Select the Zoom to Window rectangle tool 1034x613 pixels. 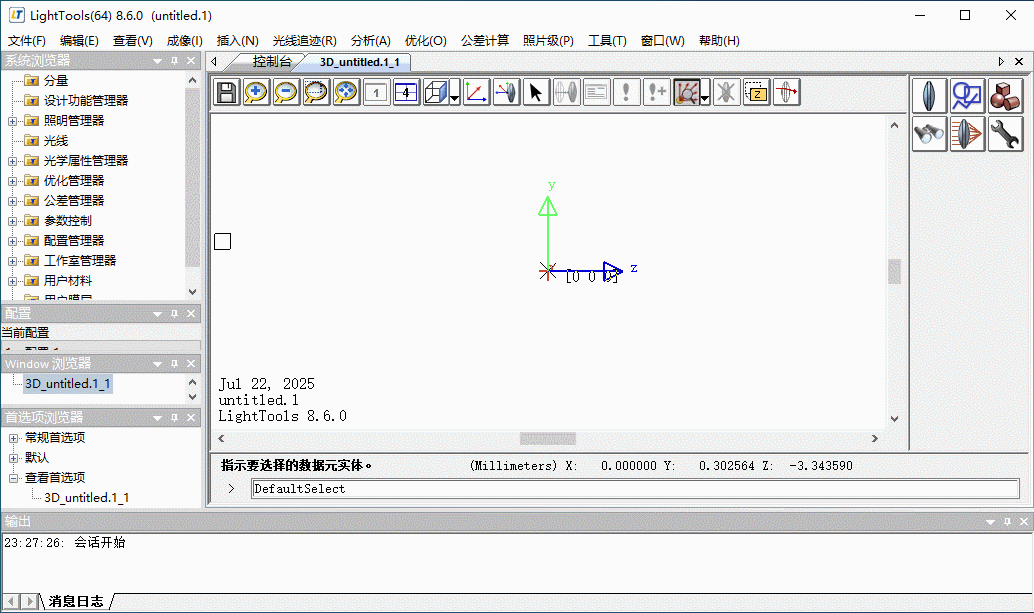[316, 92]
